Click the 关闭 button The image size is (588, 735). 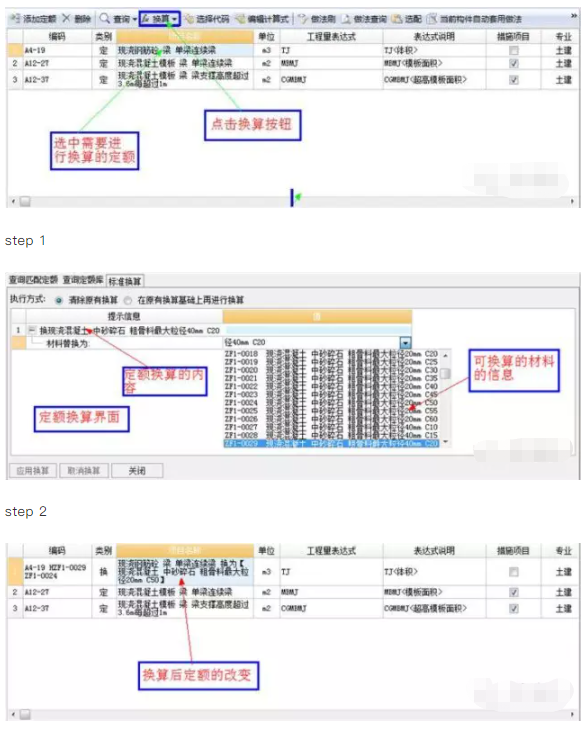[137, 471]
